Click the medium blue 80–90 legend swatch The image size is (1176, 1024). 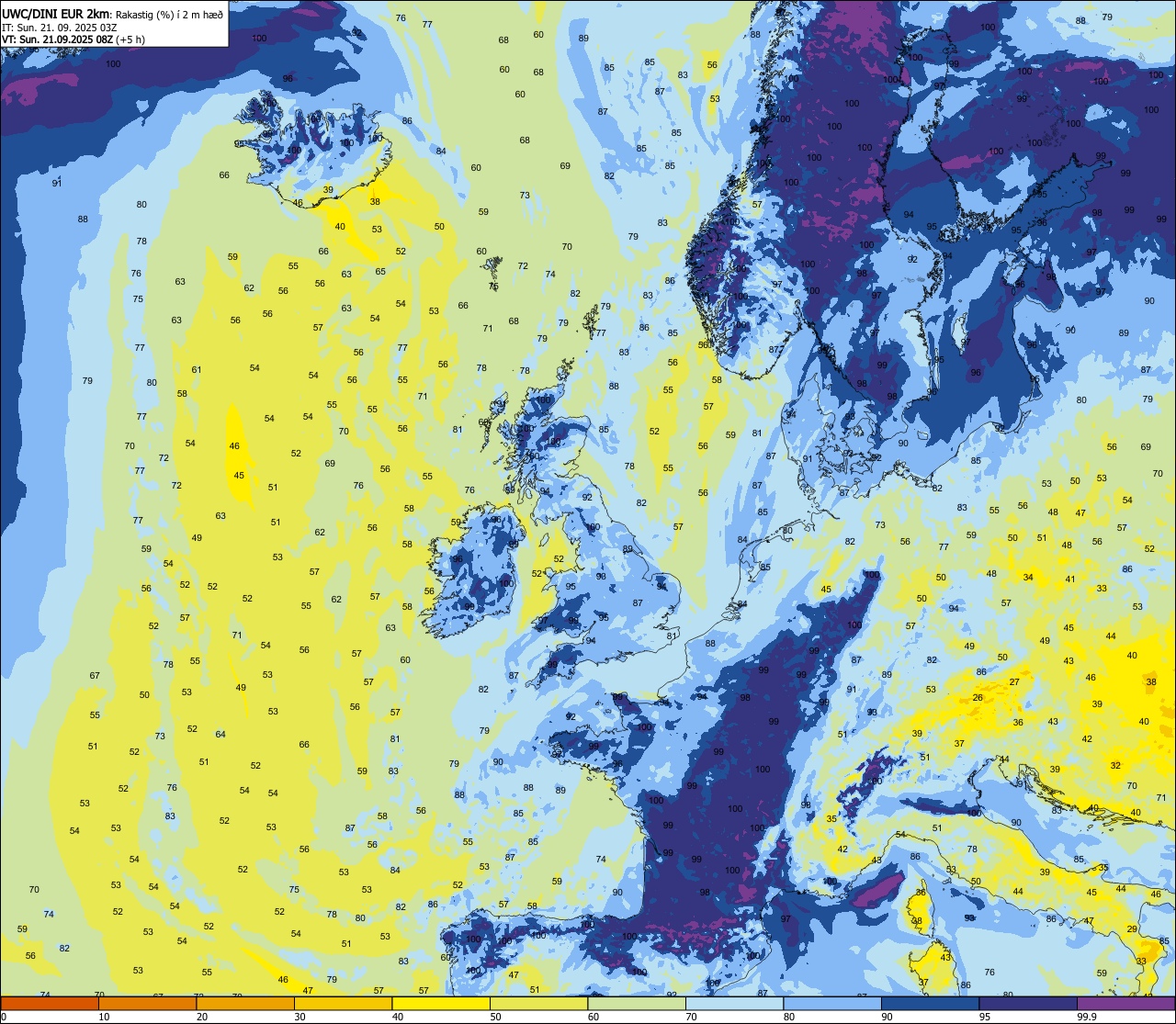click(x=832, y=1004)
